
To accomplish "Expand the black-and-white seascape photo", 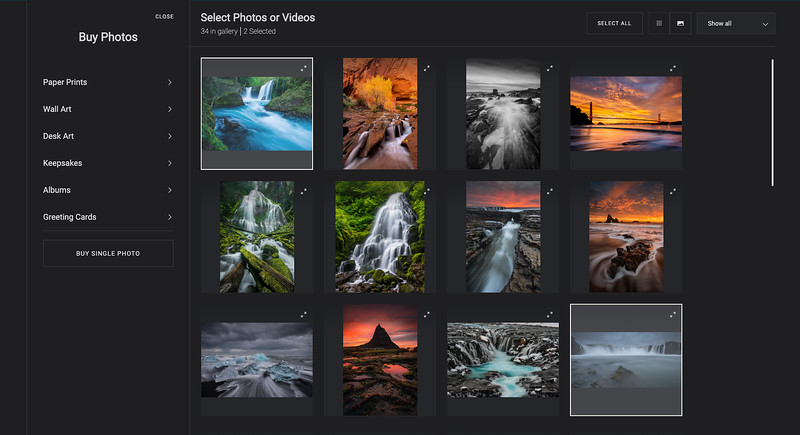I will pyautogui.click(x=549, y=68).
